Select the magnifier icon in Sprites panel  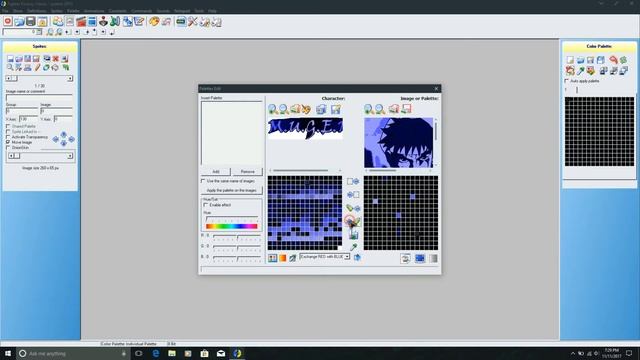tap(10, 68)
